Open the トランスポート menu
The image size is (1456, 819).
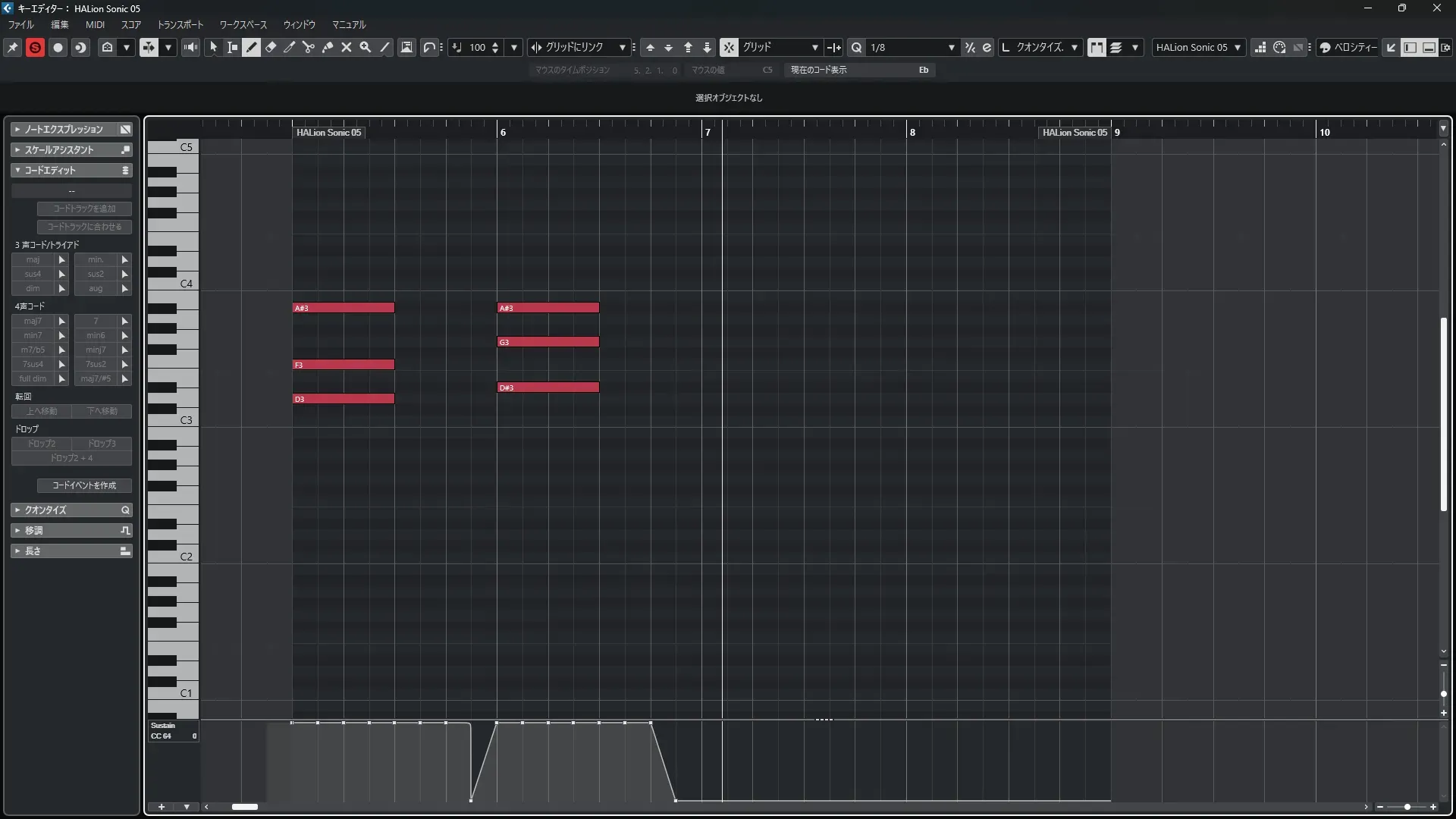point(180,24)
